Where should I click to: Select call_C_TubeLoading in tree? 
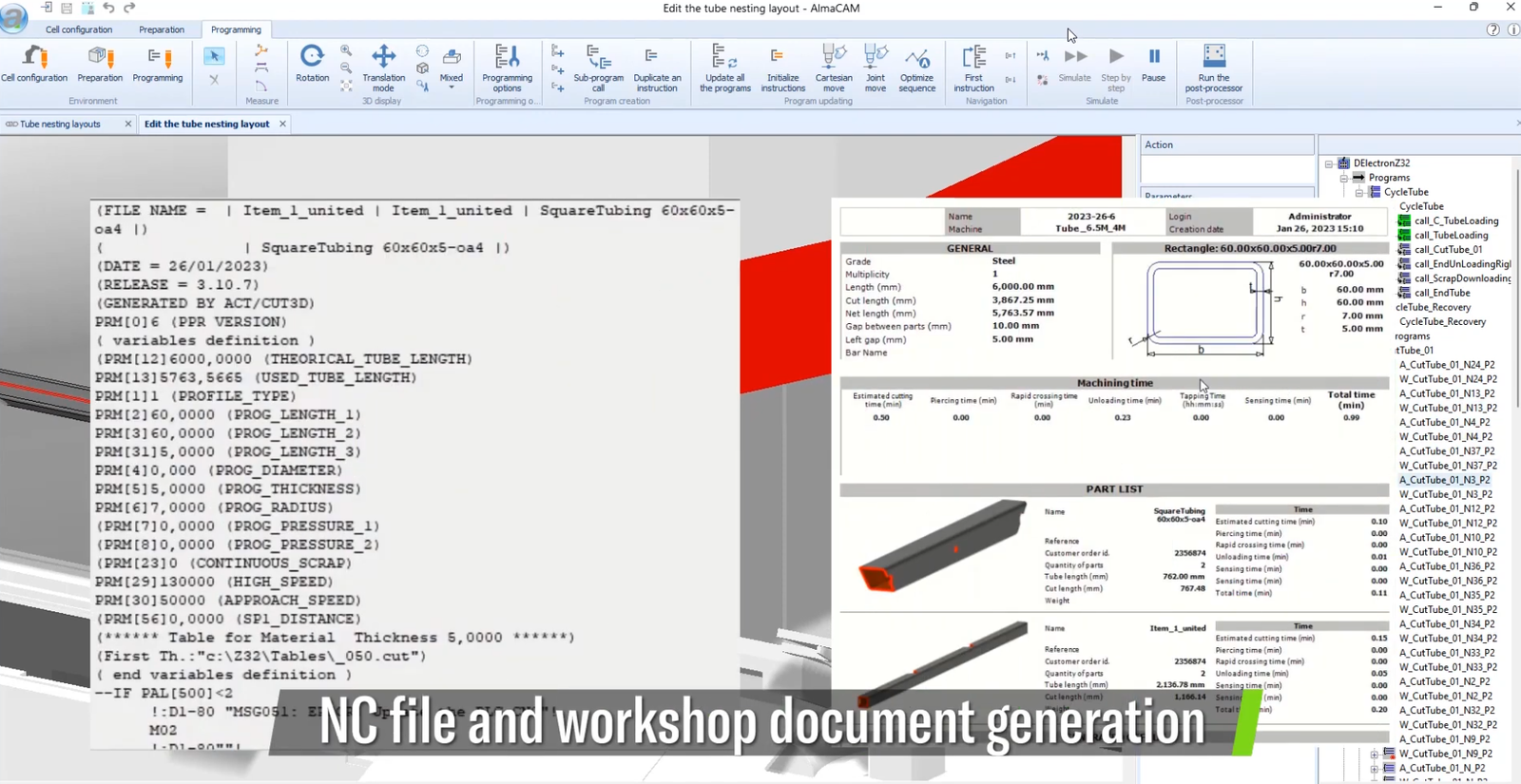point(1455,220)
